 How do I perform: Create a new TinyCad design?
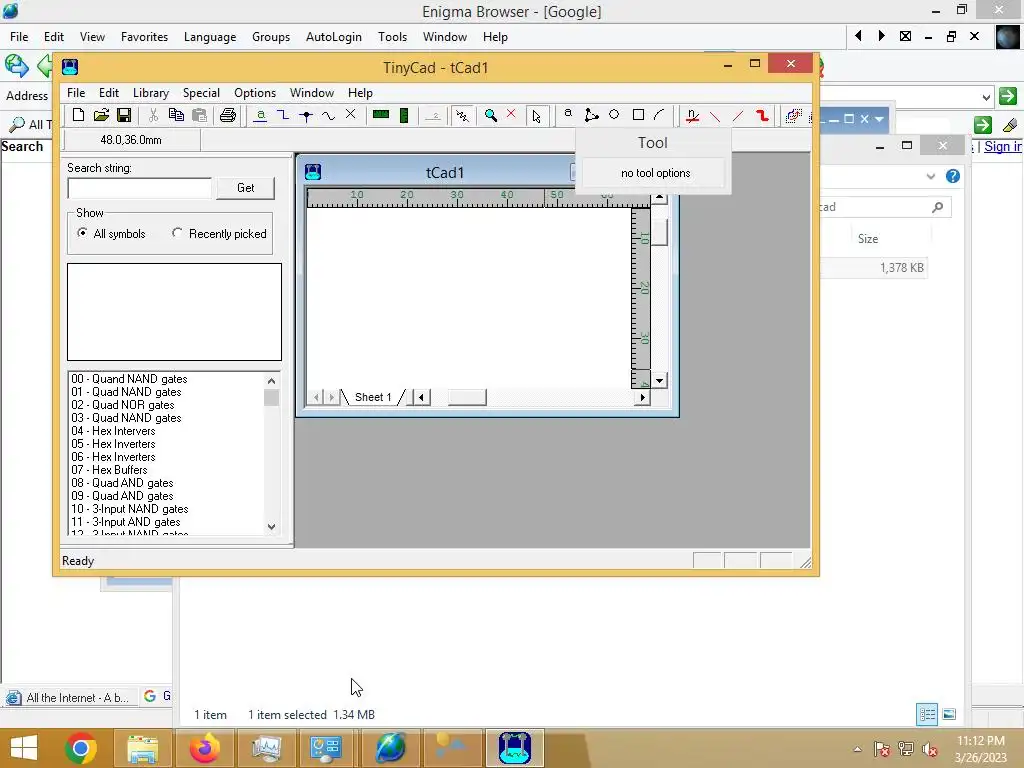(78, 116)
